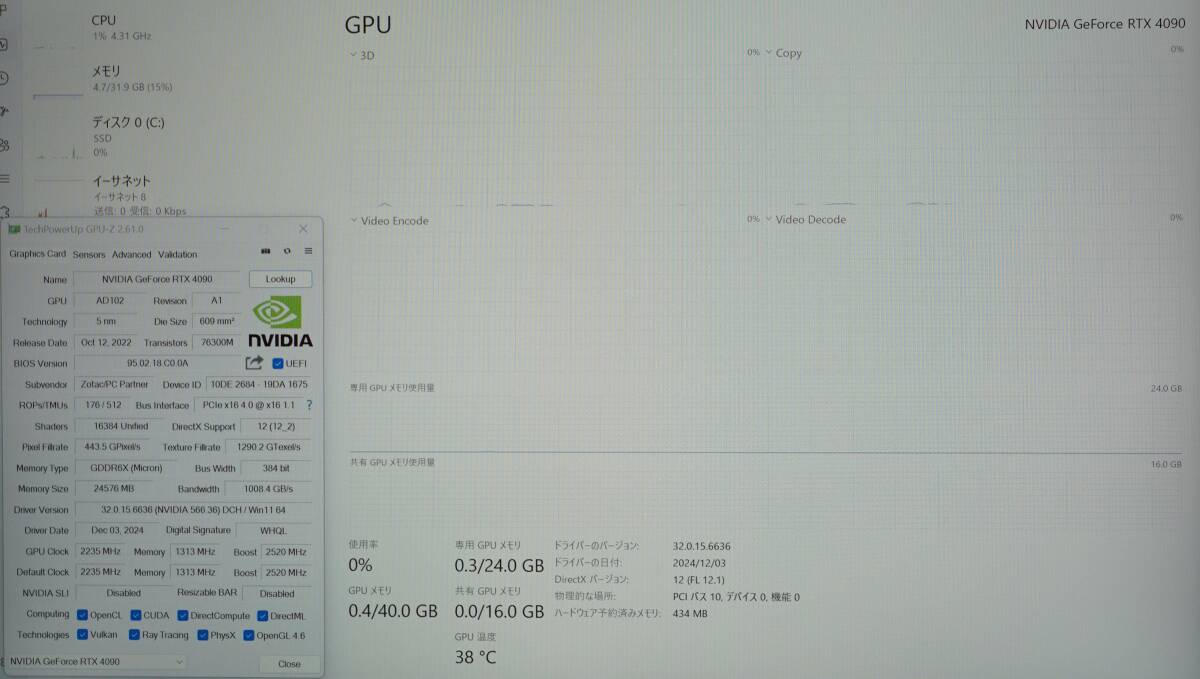Click NVIDIA GeForce RTX 4090 header text

(1105, 24)
